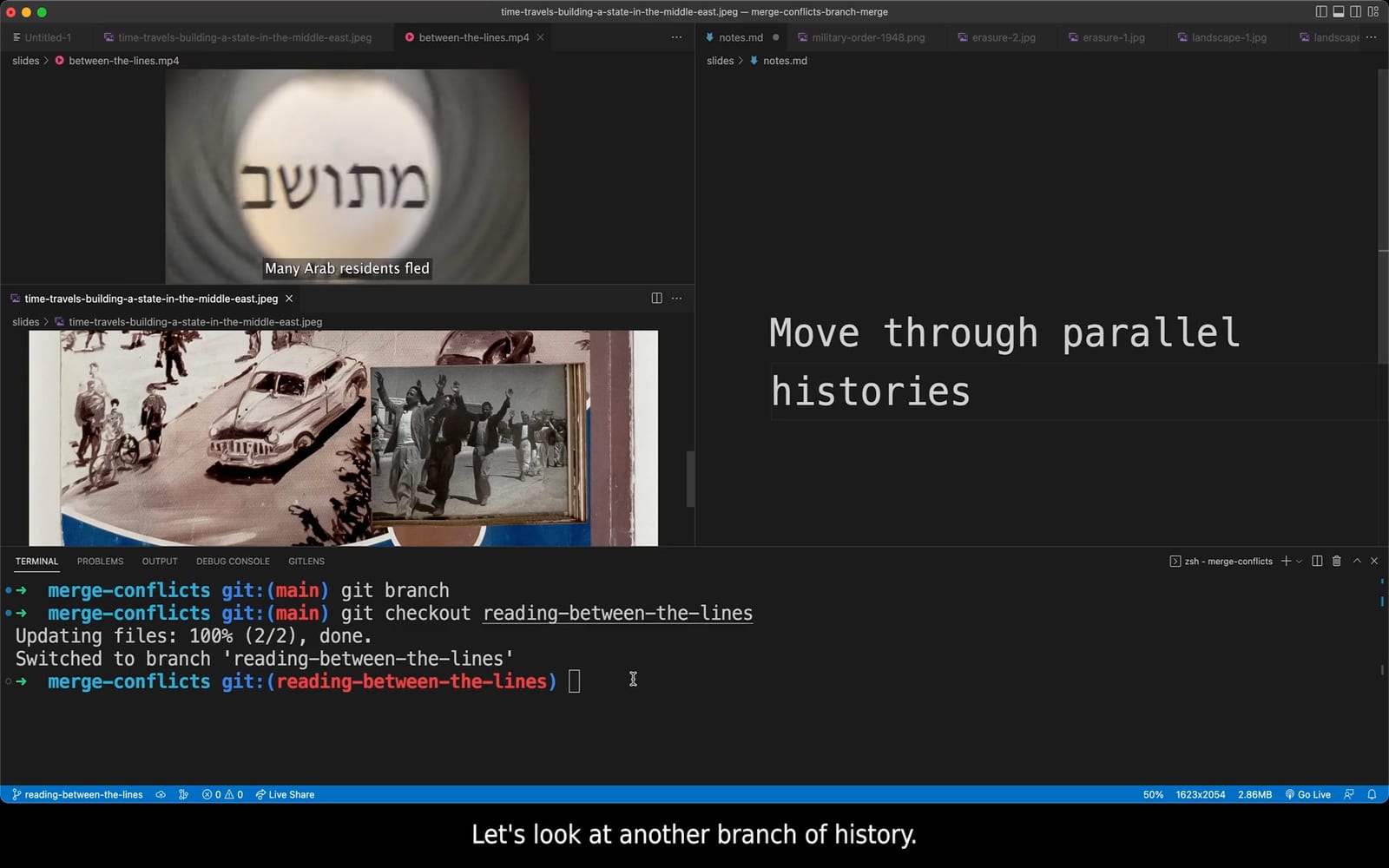Toggle the secondary sidebar layout icon

tap(1356, 12)
